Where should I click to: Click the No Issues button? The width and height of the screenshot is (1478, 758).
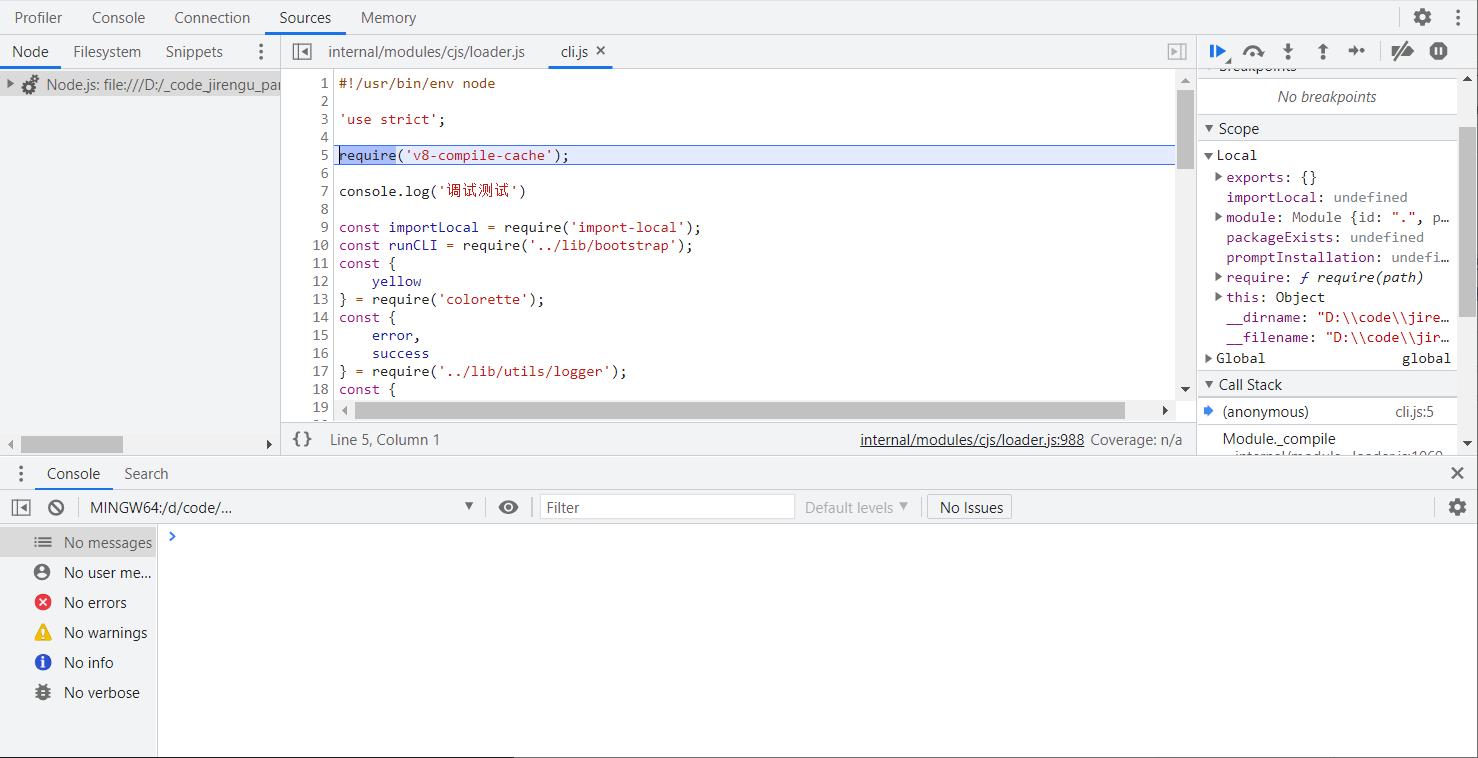[x=970, y=507]
